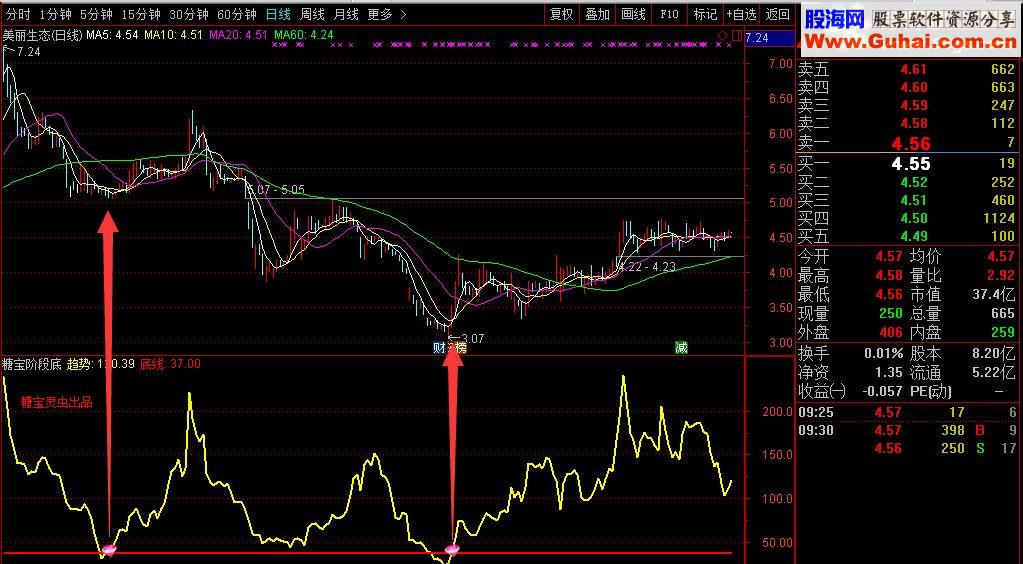This screenshot has width=1023, height=564.
Task: Open the F10 company info
Action: tap(669, 14)
